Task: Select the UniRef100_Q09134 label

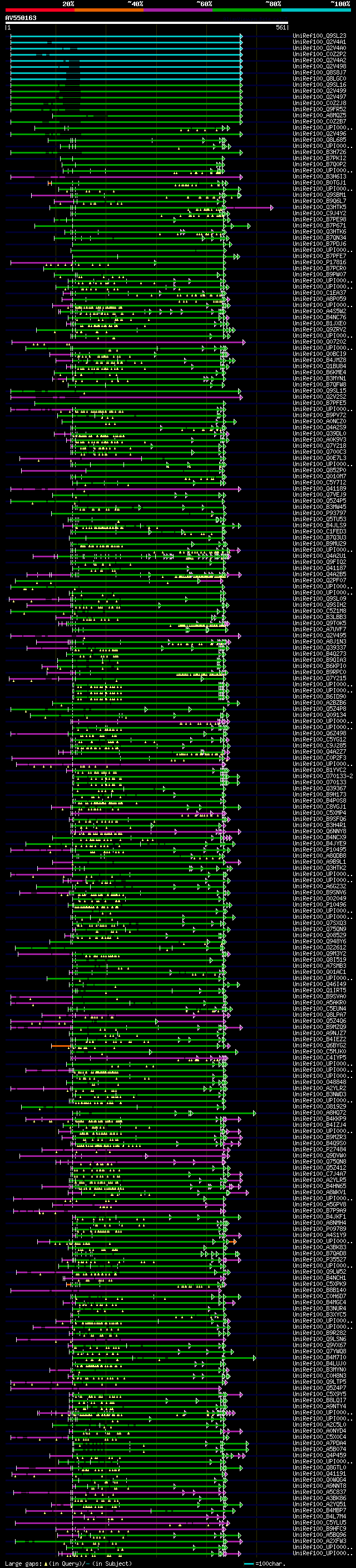Action: tap(319, 715)
